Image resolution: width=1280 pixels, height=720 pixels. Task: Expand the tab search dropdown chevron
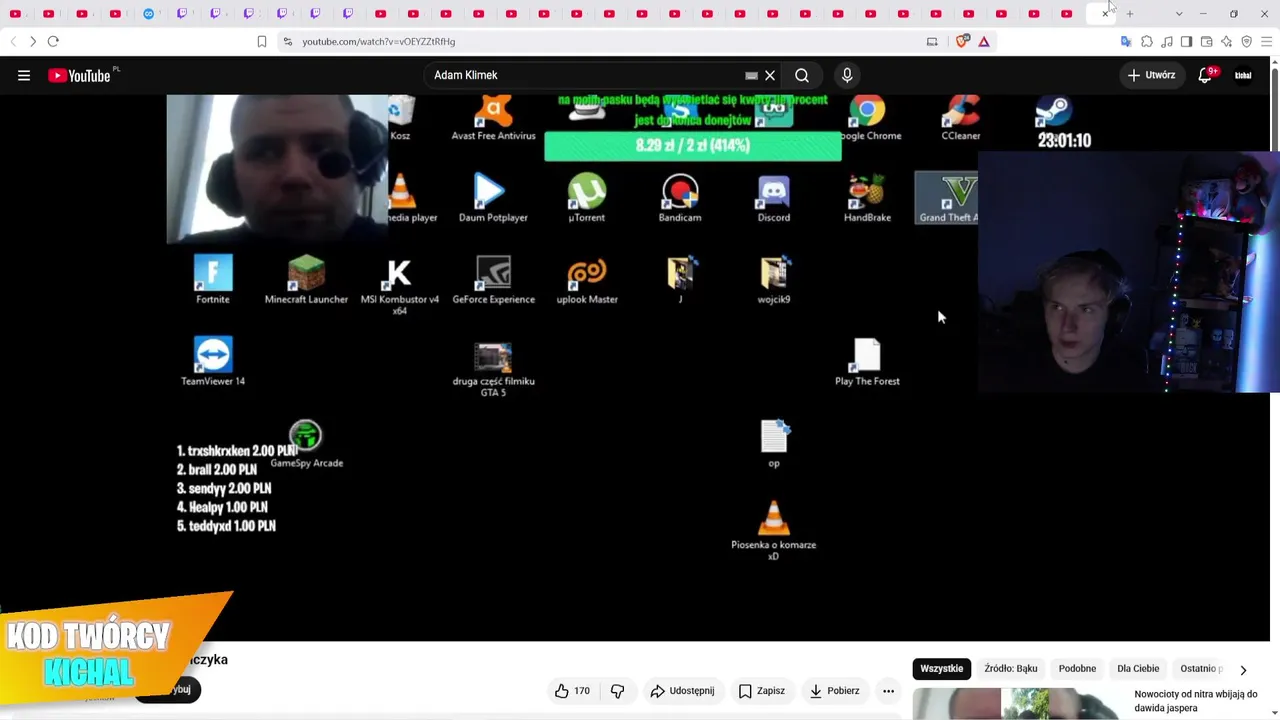(x=1179, y=14)
